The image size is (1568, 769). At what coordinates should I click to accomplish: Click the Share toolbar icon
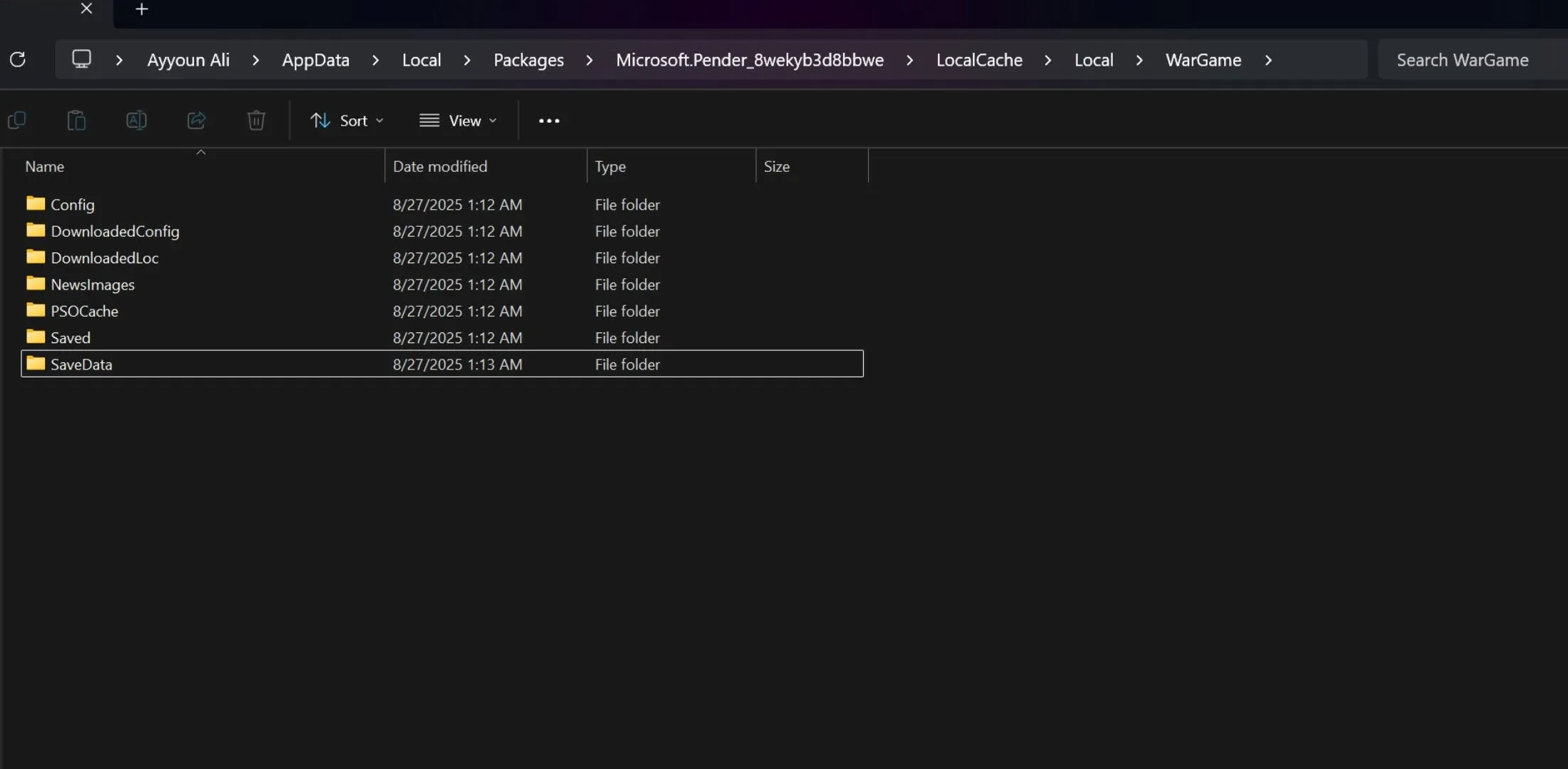point(196,121)
